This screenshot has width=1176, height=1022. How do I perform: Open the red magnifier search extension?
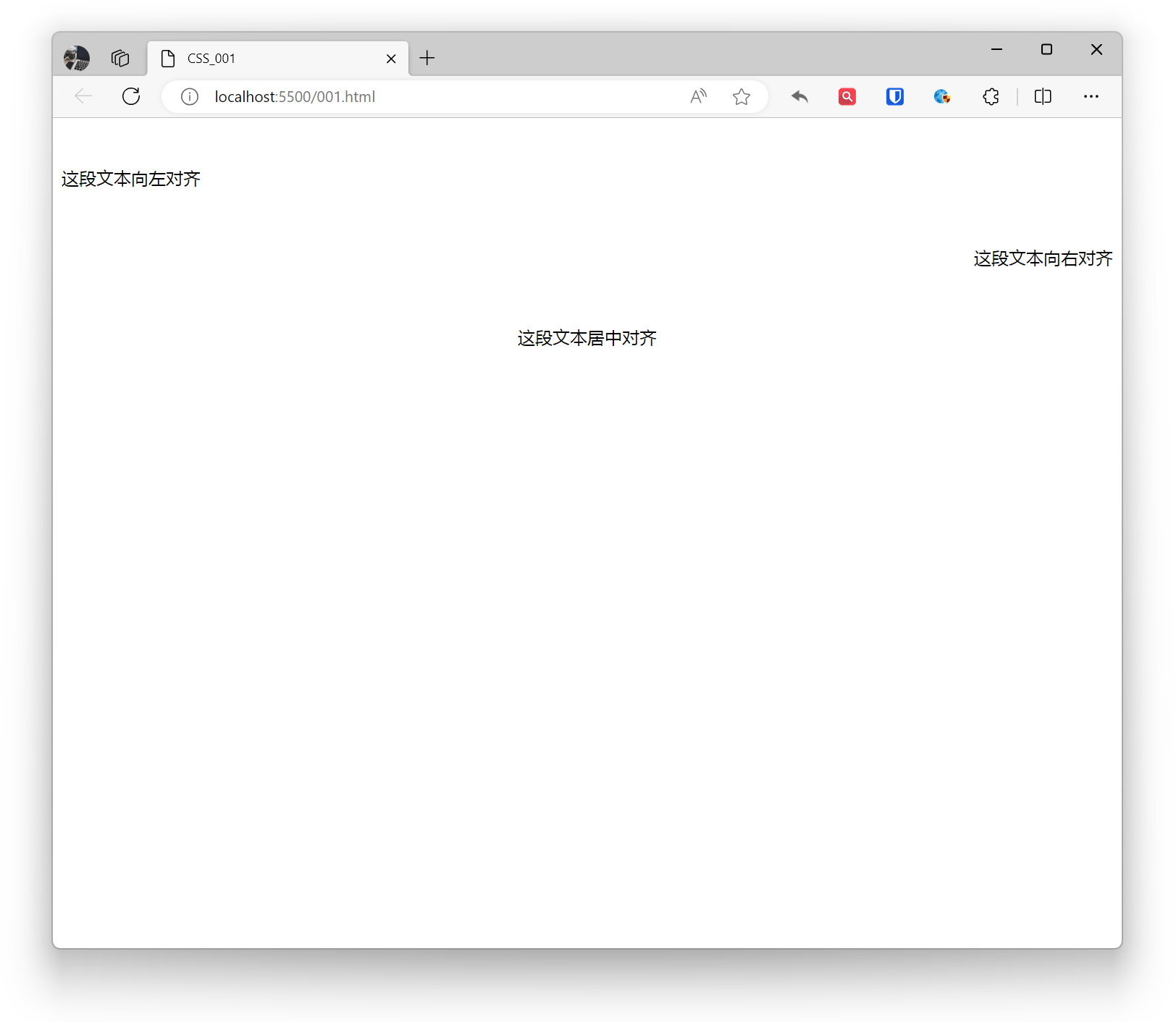pyautogui.click(x=846, y=96)
